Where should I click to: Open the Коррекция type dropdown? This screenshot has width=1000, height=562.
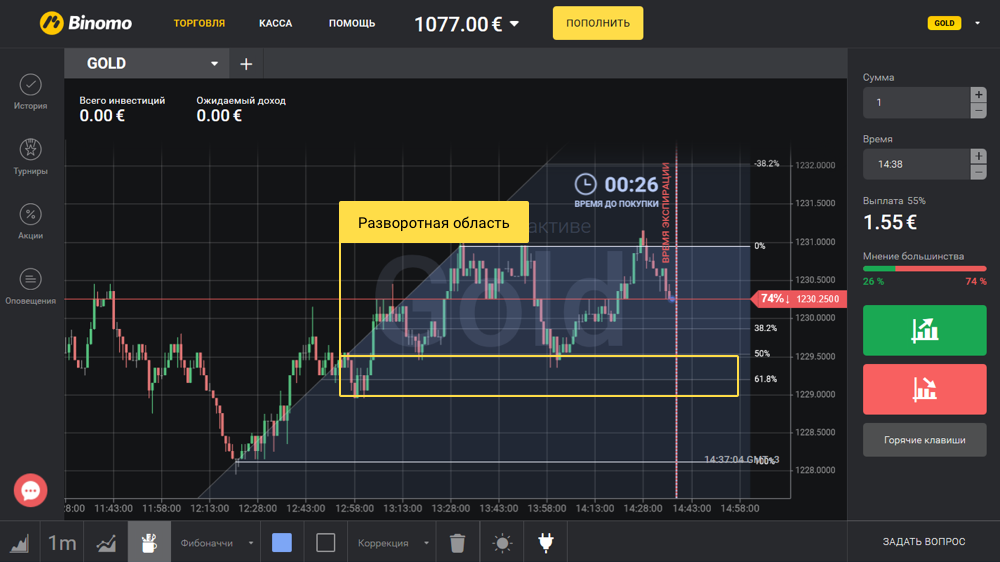393,543
